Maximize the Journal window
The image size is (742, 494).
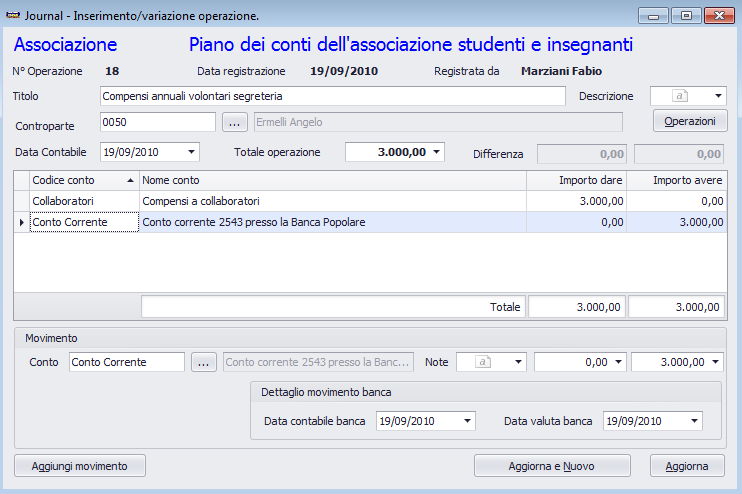(x=686, y=16)
